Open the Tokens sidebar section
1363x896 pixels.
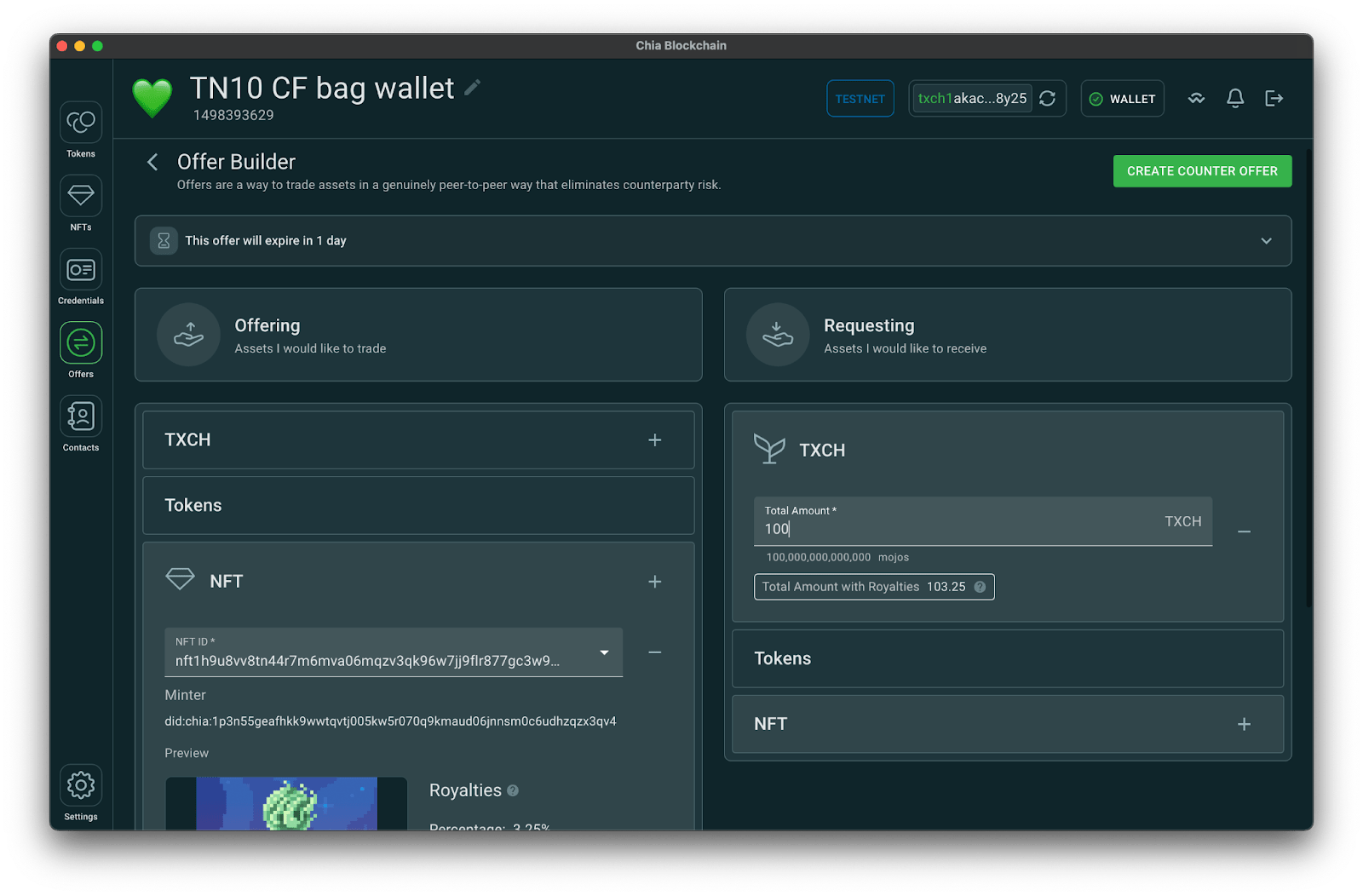(81, 123)
